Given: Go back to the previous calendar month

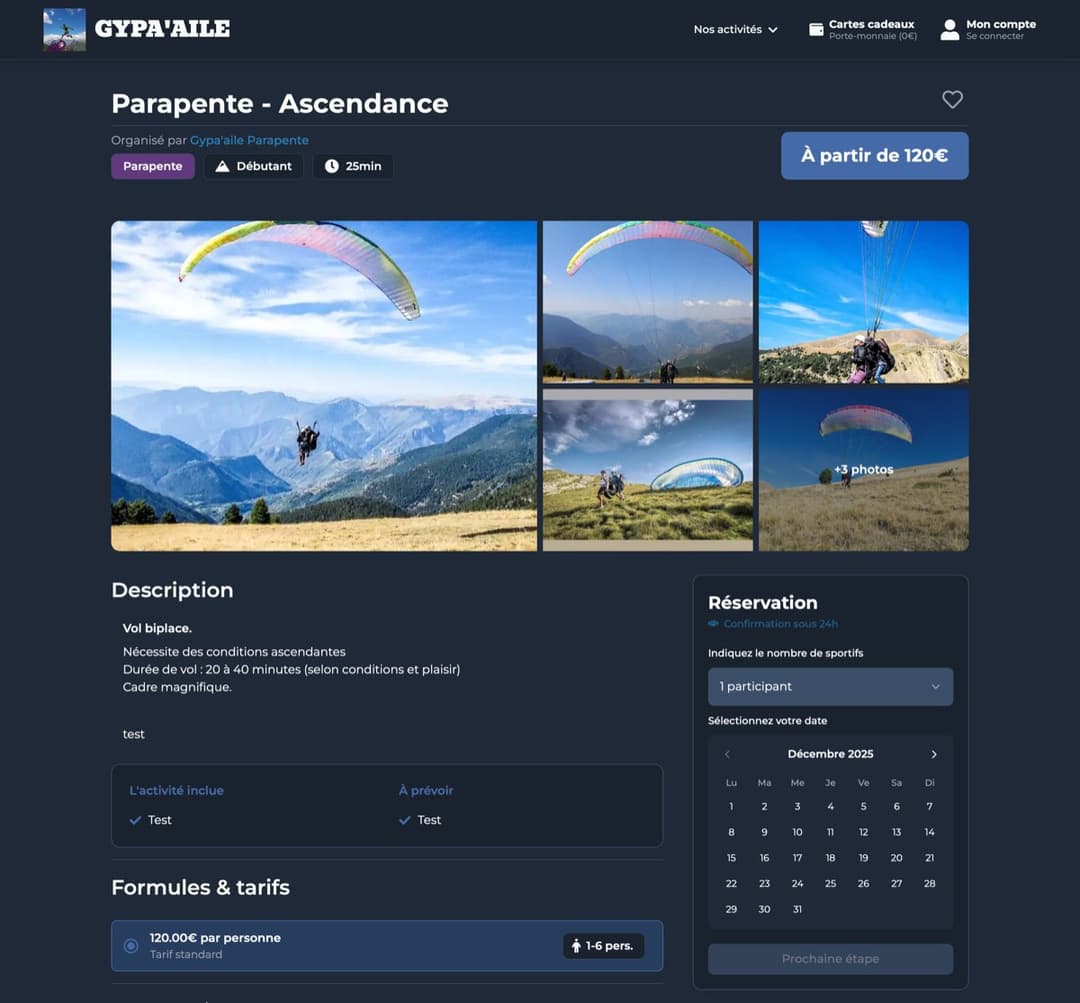Looking at the screenshot, I should pos(727,754).
